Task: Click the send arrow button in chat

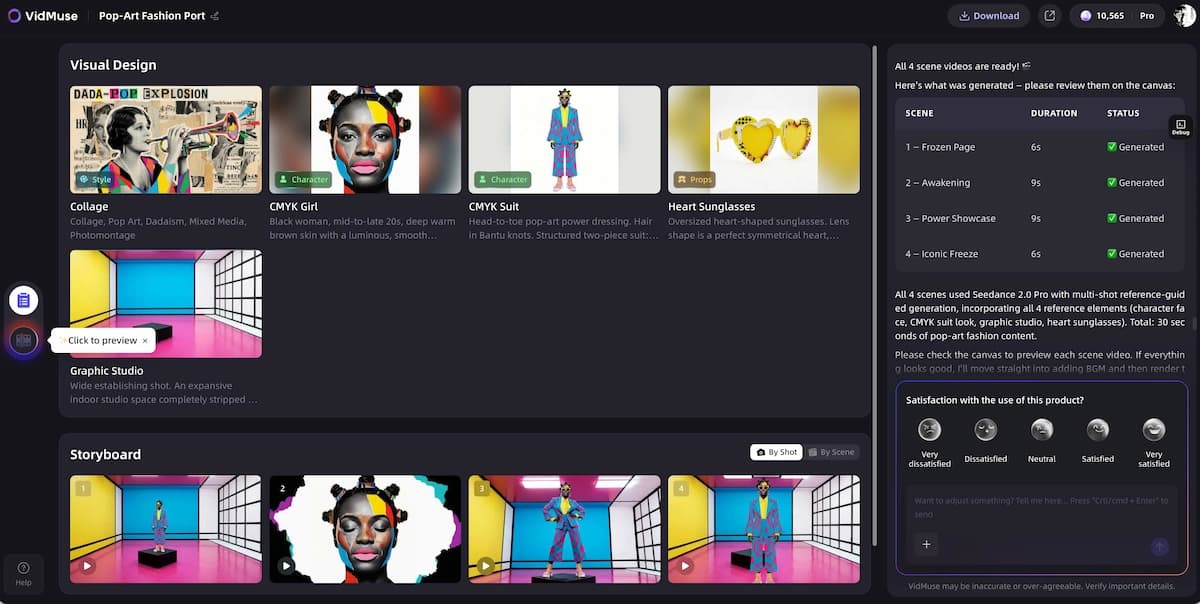Action: [x=1159, y=546]
